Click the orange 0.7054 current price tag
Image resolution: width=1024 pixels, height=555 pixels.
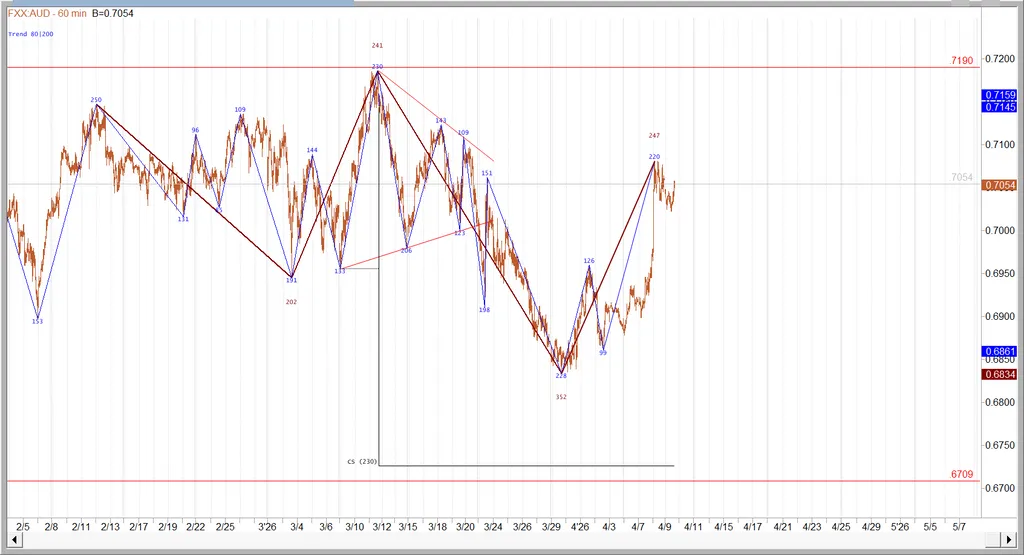click(x=1000, y=185)
